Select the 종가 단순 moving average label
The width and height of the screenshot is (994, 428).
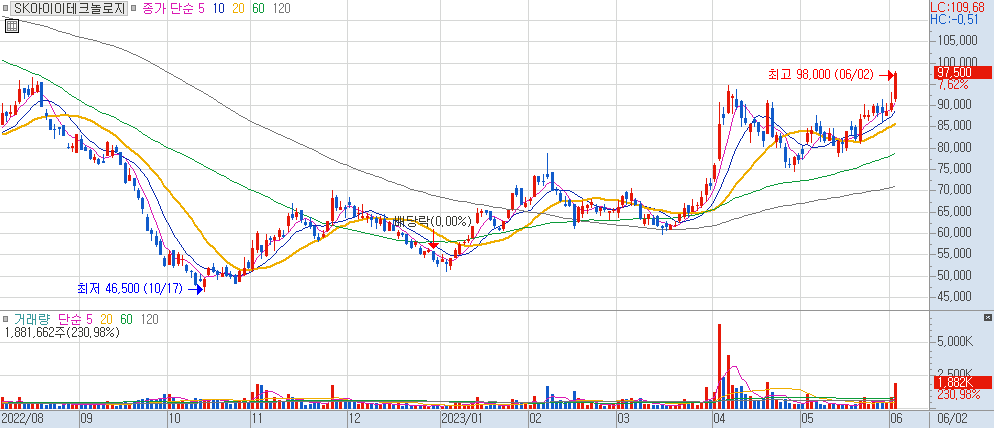[168, 8]
